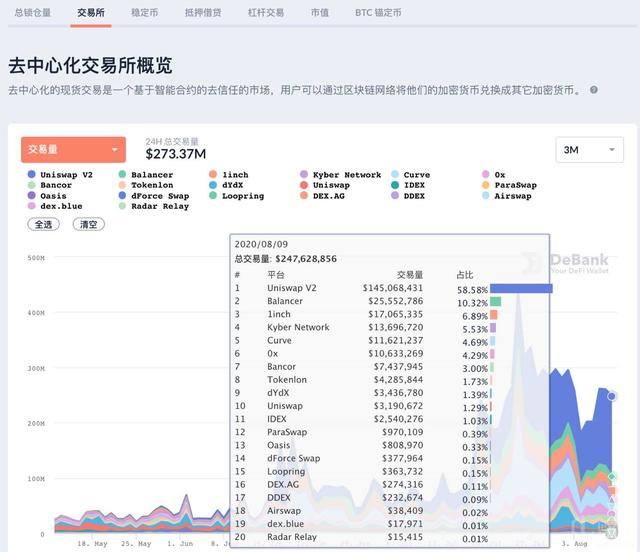Image resolution: width=640 pixels, height=552 pixels.
Task: Toggle the Radar Relay legend series
Action: tap(154, 206)
